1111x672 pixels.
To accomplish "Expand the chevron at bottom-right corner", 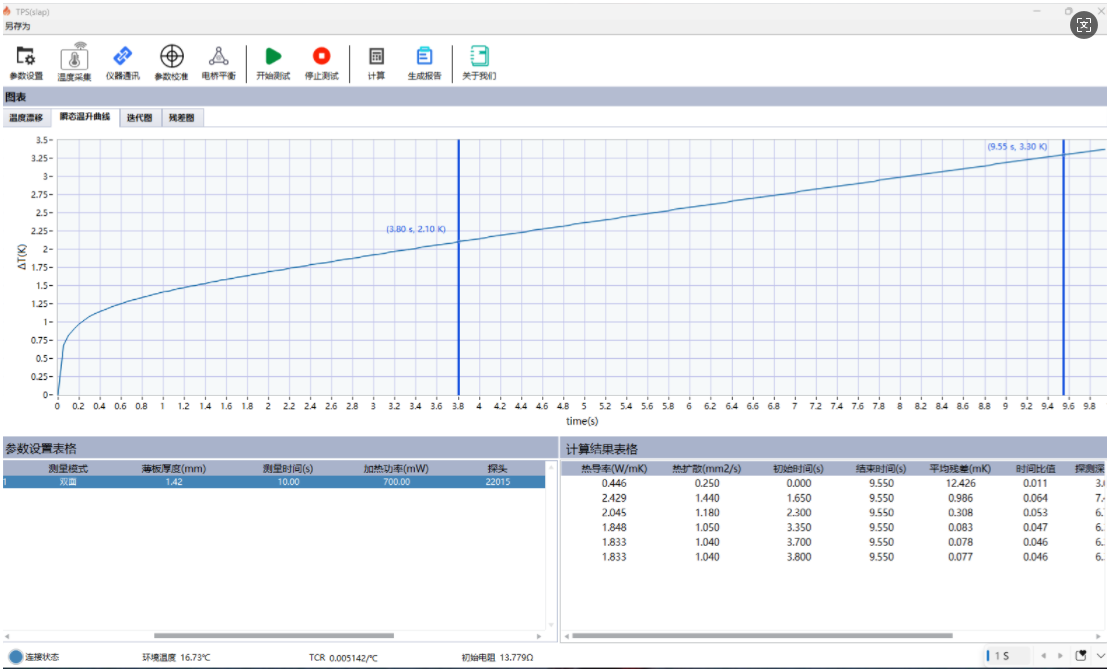I will pyautogui.click(x=1101, y=656).
